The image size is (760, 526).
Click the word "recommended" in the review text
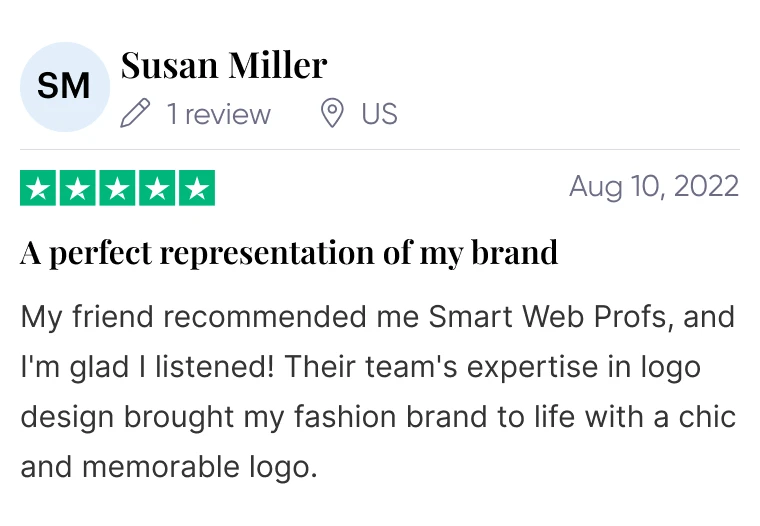pyautogui.click(x=264, y=317)
